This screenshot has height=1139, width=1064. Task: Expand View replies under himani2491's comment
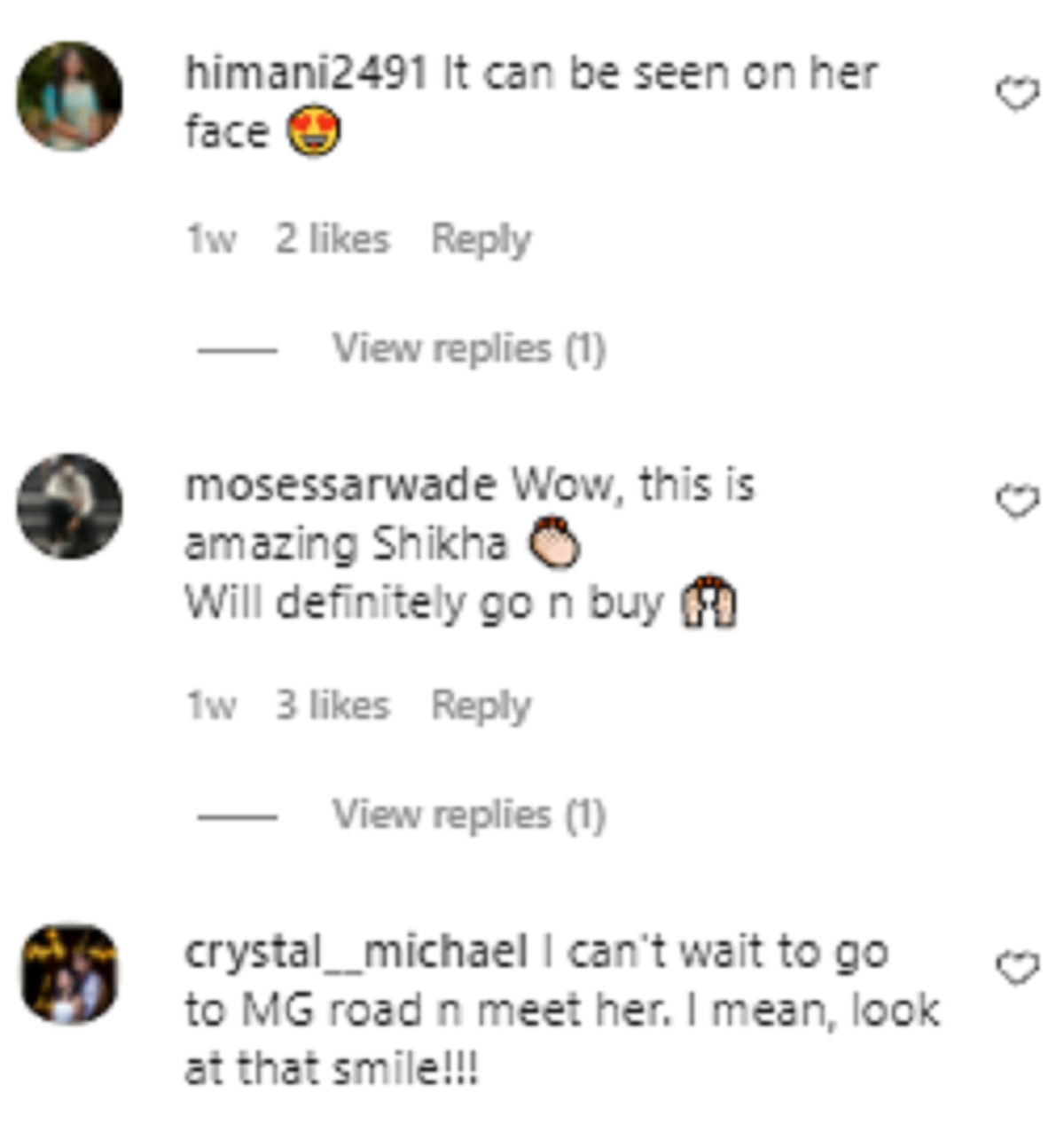pyautogui.click(x=469, y=348)
